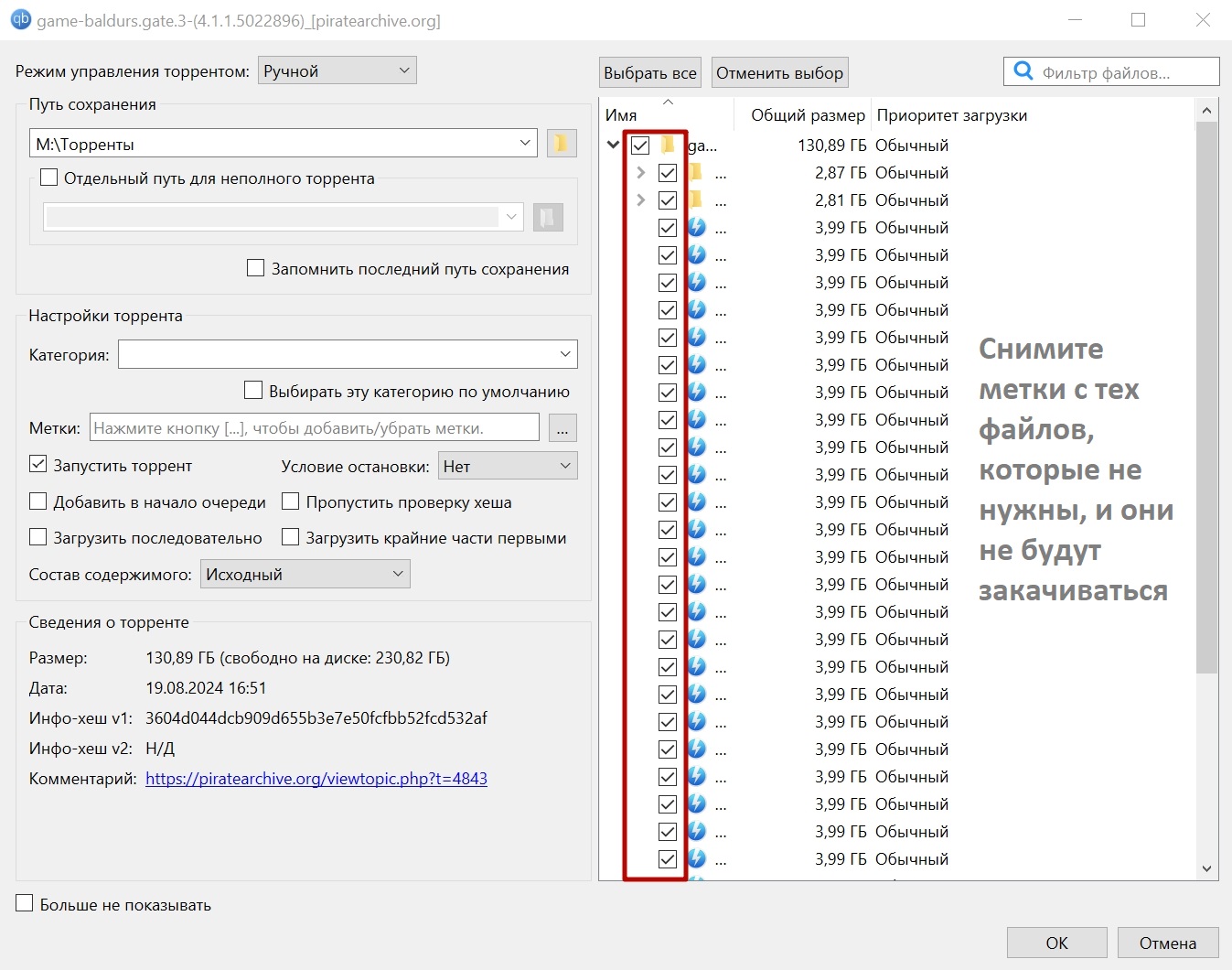
Task: Open the 'Условие остановки' dropdown
Action: coord(507,466)
